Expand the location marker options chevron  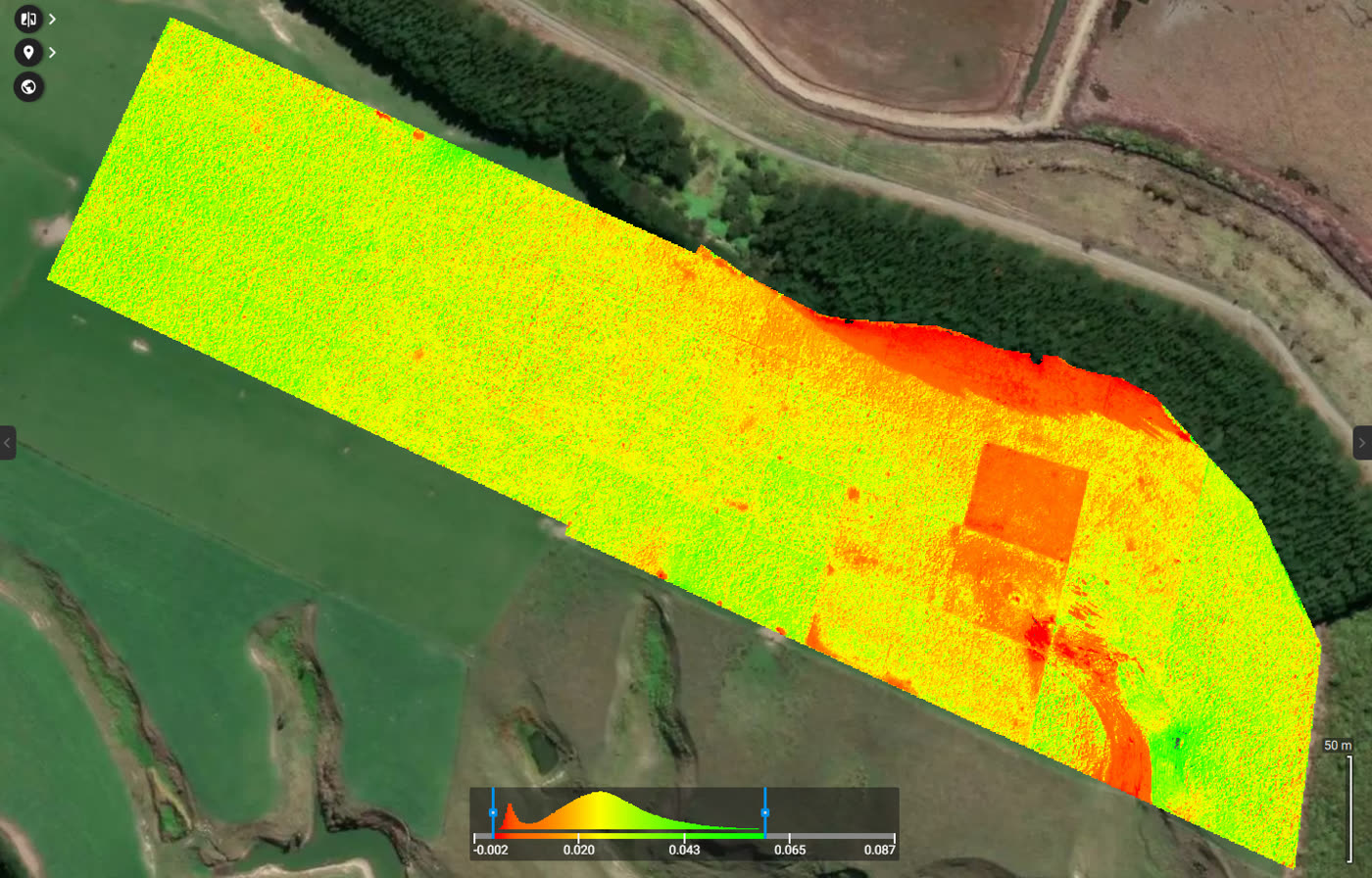53,52
